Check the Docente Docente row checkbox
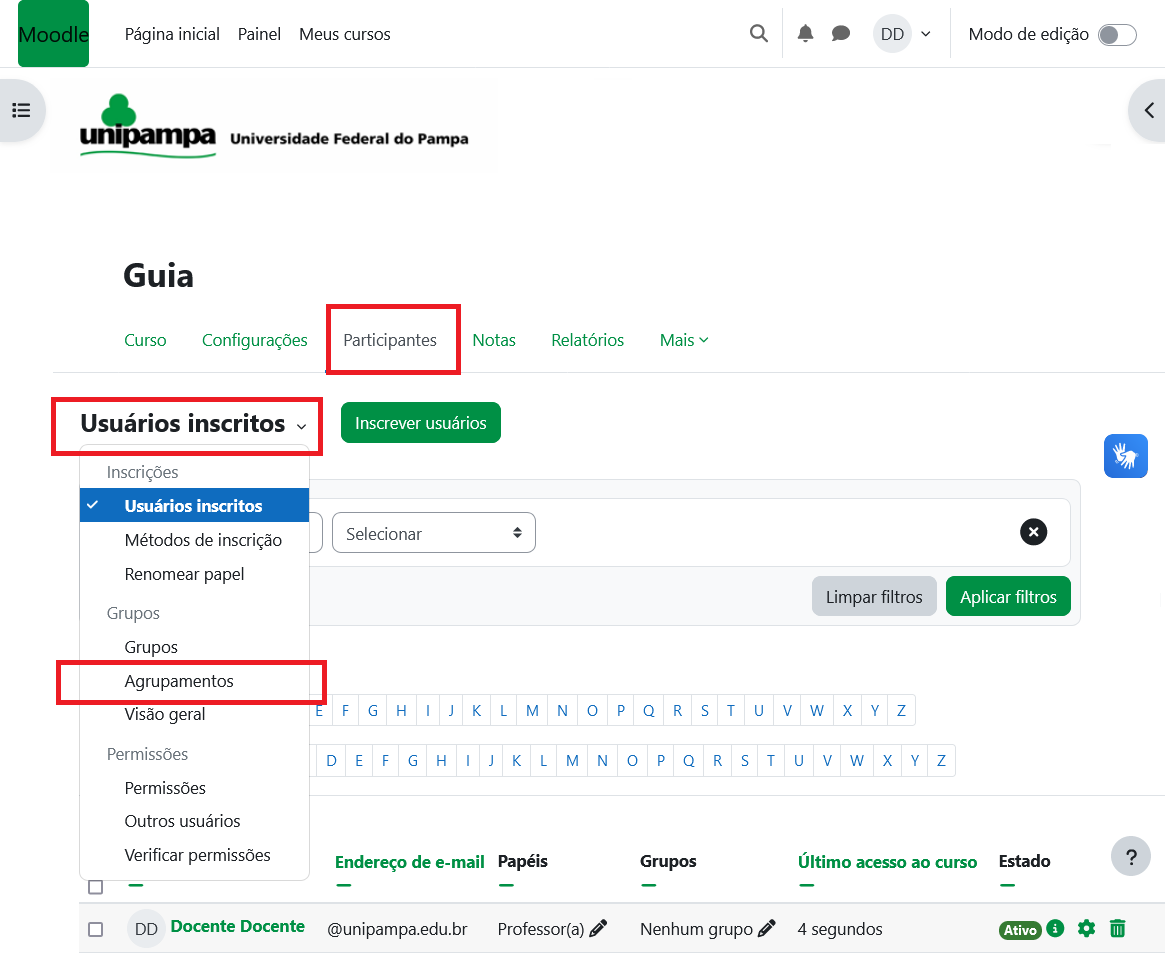This screenshot has width=1165, height=957. click(x=96, y=930)
